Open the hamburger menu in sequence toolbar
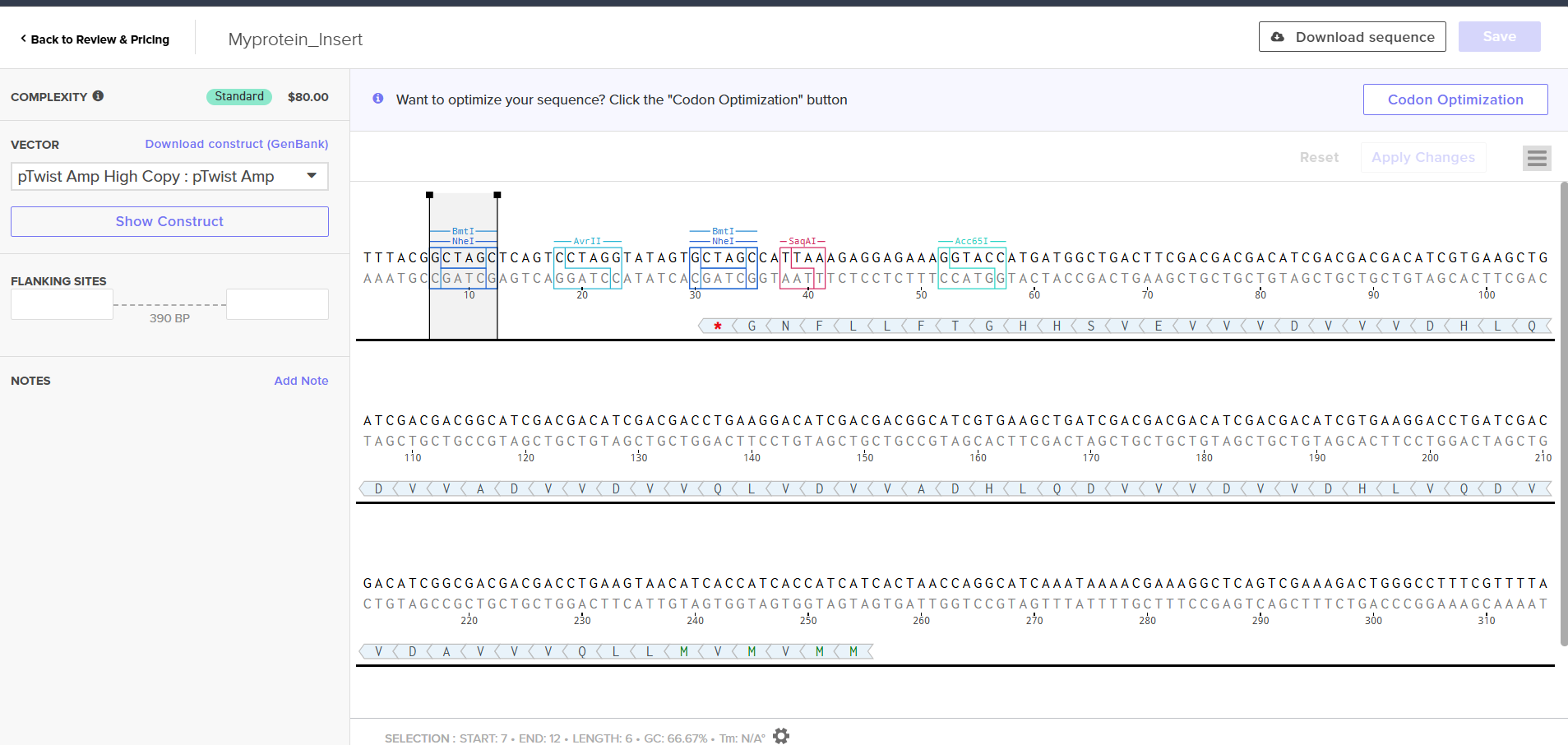 click(x=1536, y=158)
